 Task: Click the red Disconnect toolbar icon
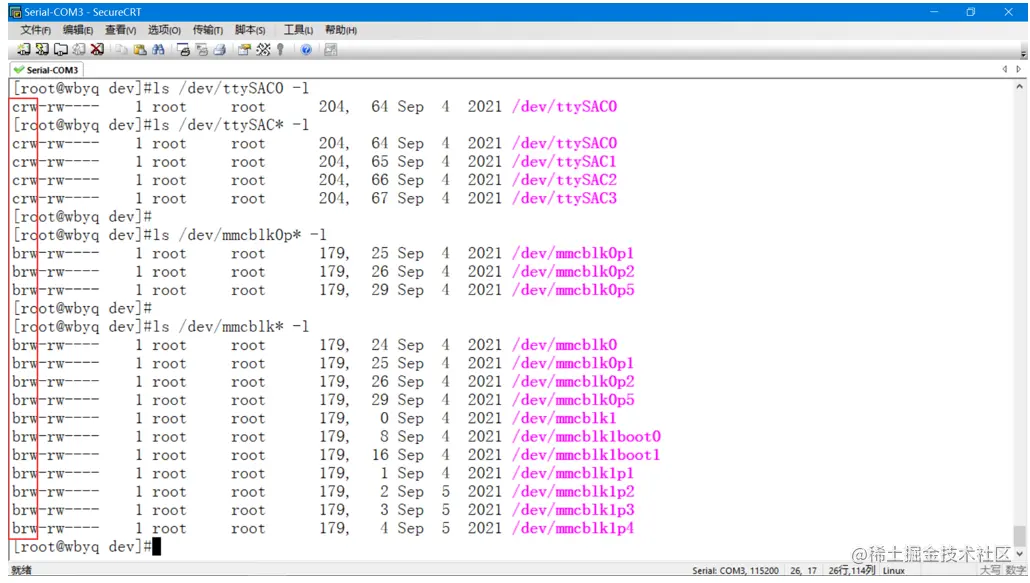(x=97, y=50)
